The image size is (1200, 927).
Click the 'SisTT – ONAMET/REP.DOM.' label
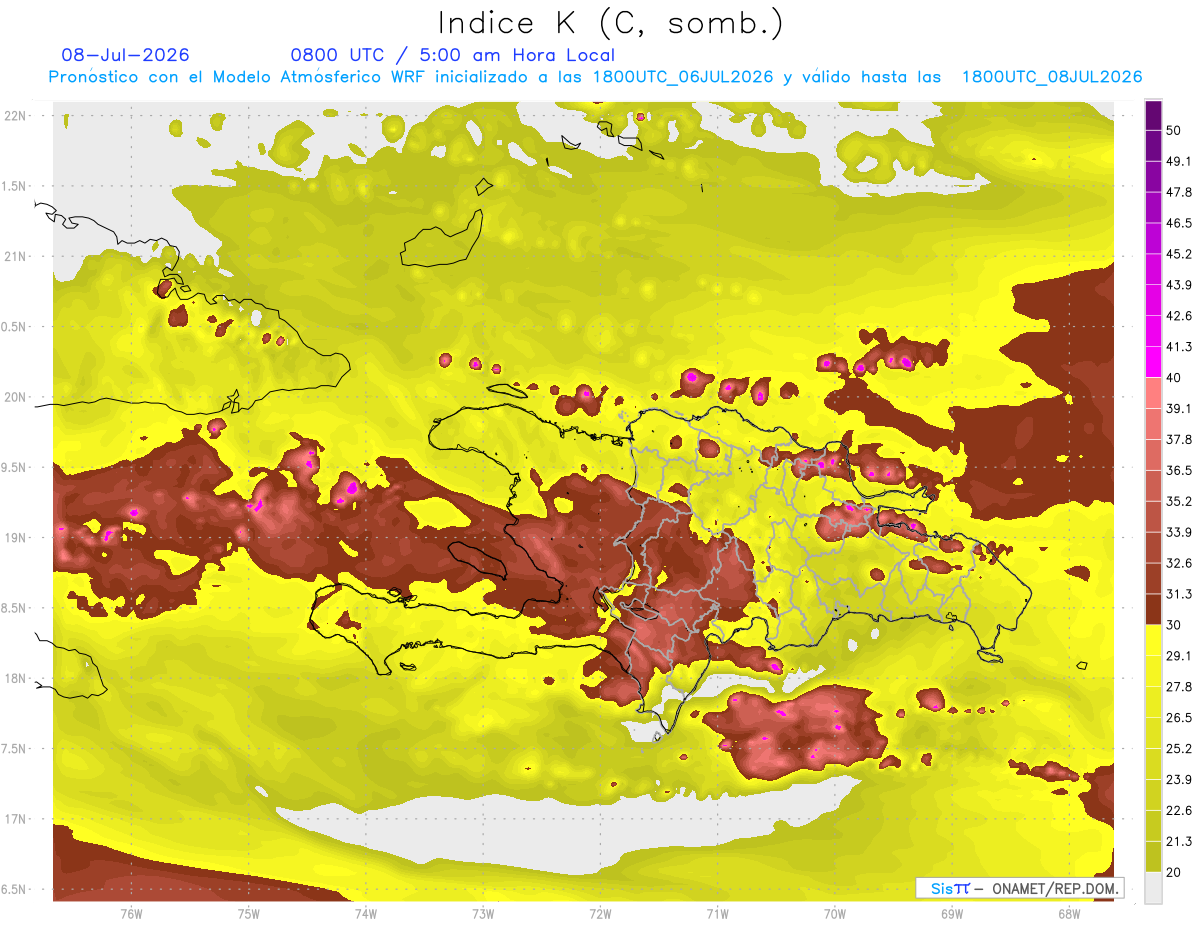pyautogui.click(x=1019, y=888)
